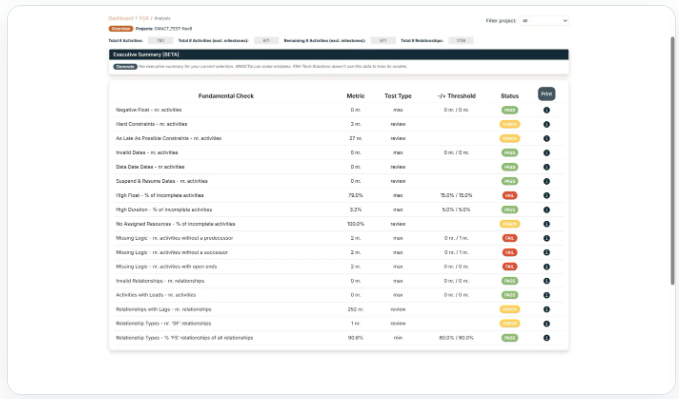Open info for Invalid Dates row
This screenshot has height=399, width=679.
click(546, 153)
